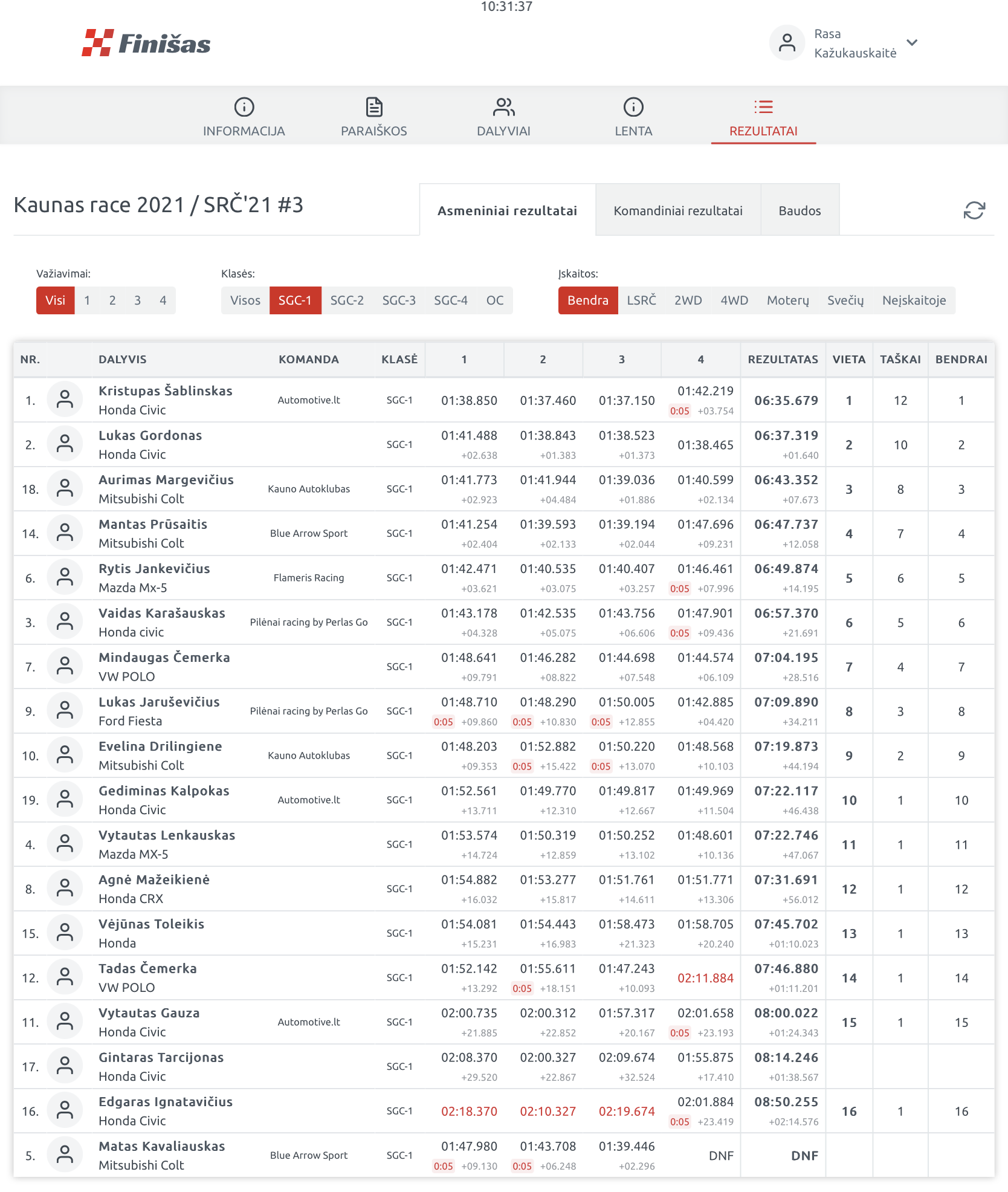Click Vytautas Gauza profile icon
The height and width of the screenshot is (1192, 1008).
[65, 1022]
